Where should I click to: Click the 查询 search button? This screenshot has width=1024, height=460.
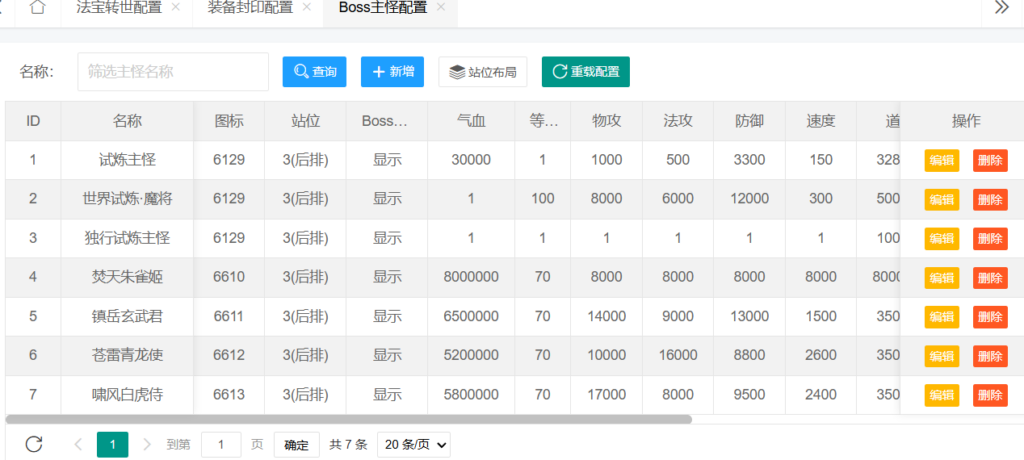(x=314, y=72)
